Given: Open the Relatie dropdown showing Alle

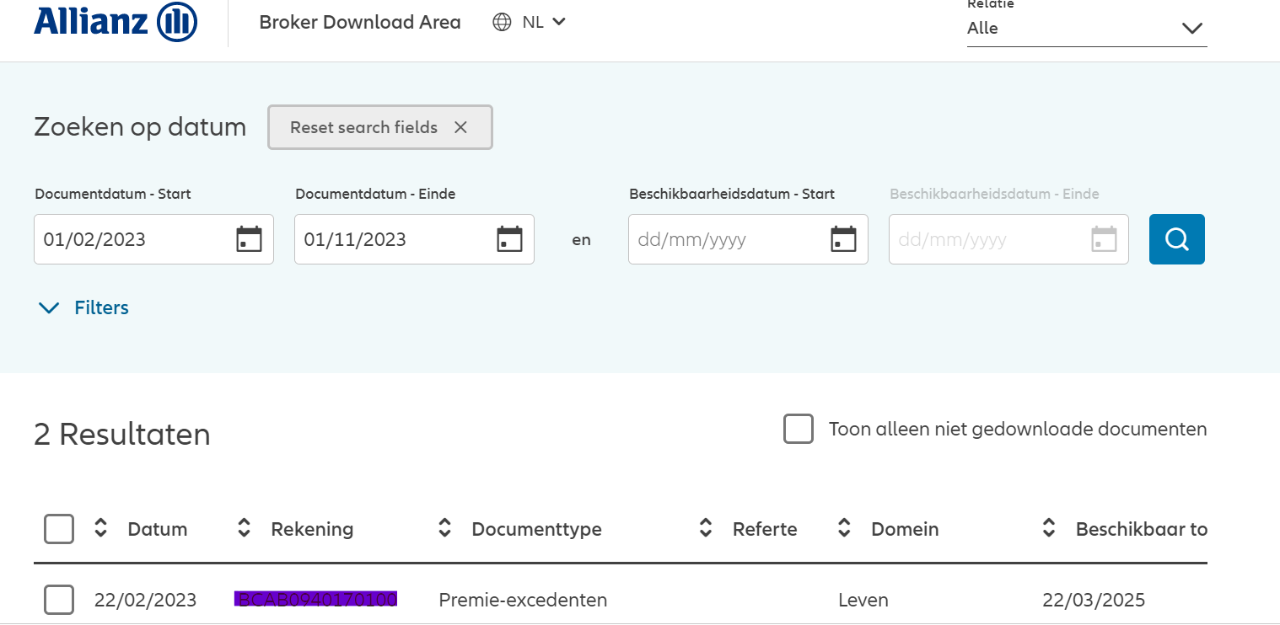Looking at the screenshot, I should [x=1086, y=28].
